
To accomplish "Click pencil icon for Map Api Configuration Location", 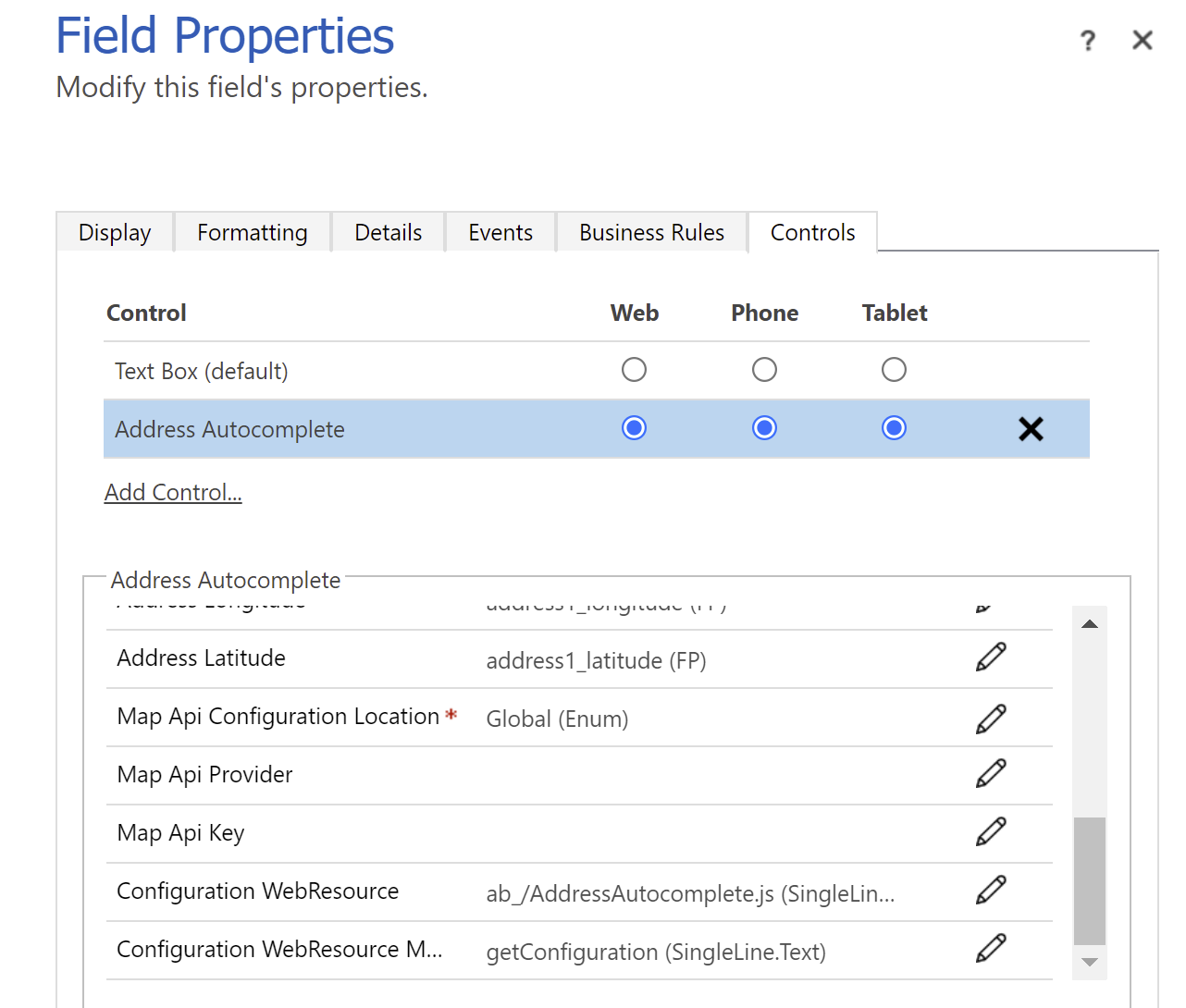I will point(991,719).
